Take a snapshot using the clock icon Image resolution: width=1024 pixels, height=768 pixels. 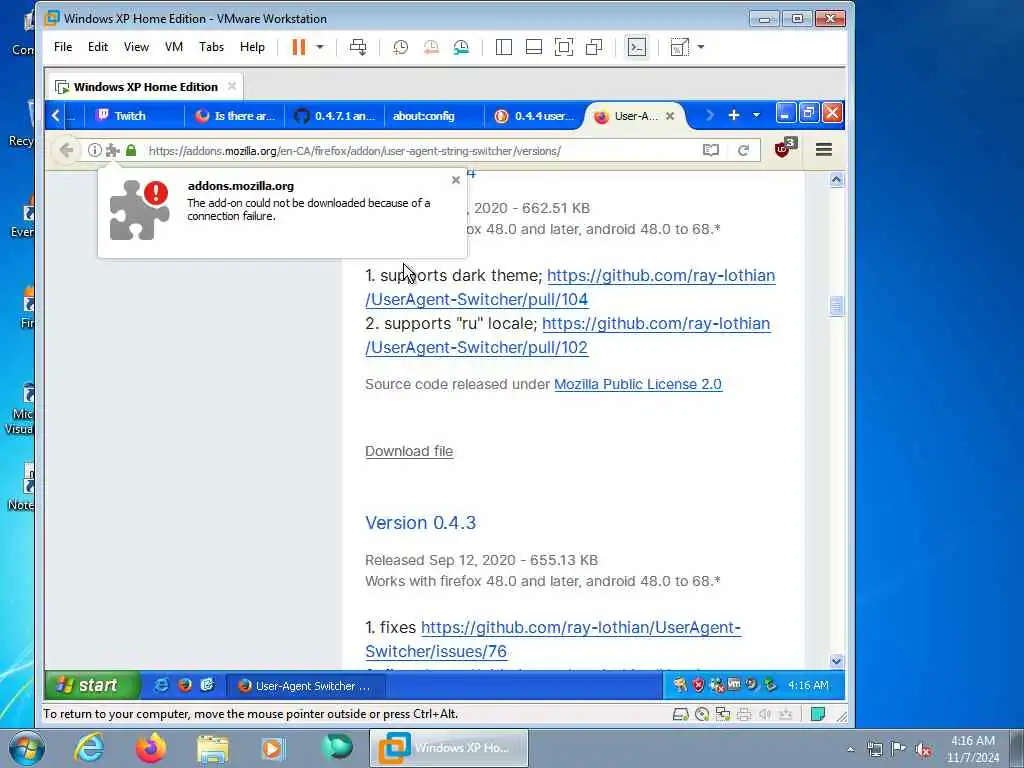point(400,47)
